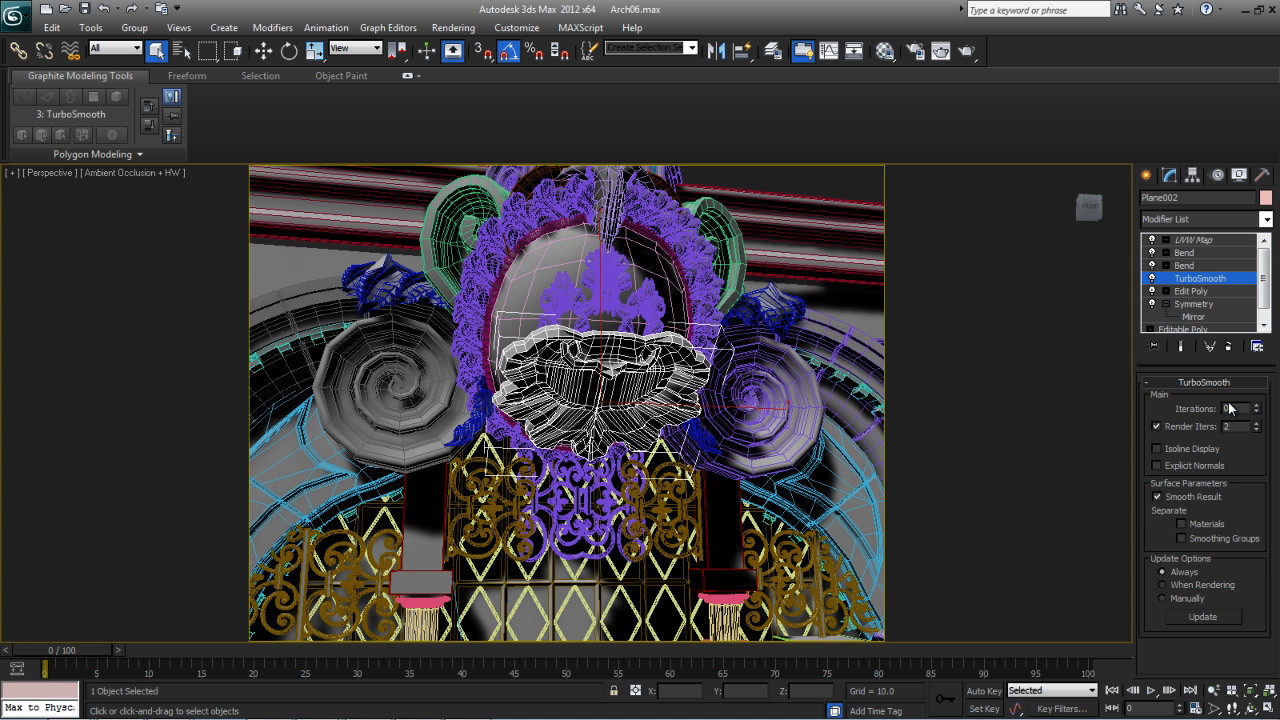This screenshot has height=720, width=1280.
Task: Toggle visibility bulb of UVW Map modifier
Action: coord(1152,240)
